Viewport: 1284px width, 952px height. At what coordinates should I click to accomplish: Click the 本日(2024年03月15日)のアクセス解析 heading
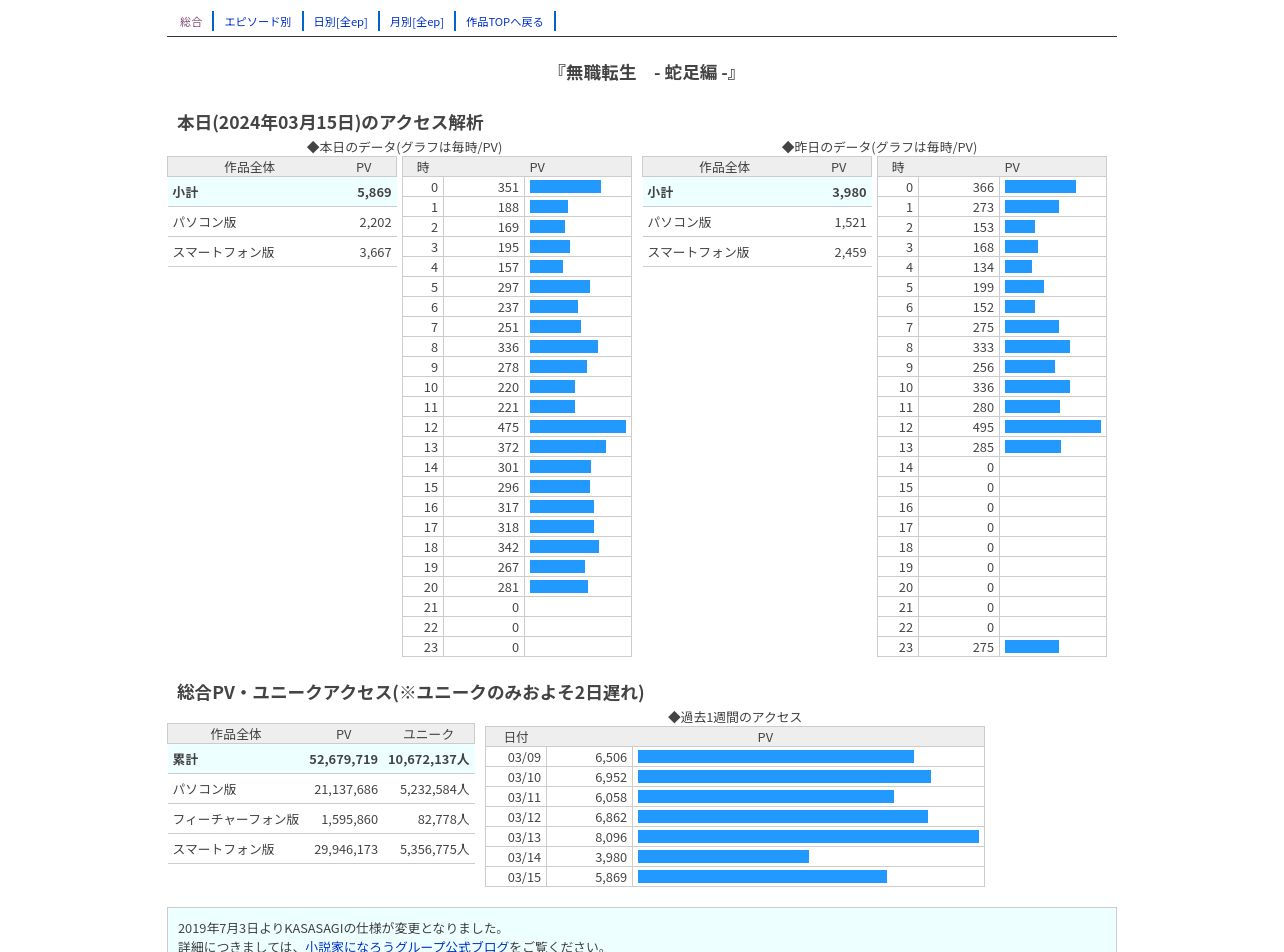[330, 122]
